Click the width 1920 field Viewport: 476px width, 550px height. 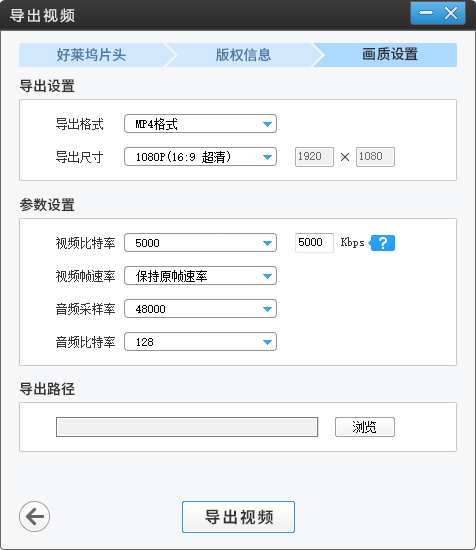314,157
